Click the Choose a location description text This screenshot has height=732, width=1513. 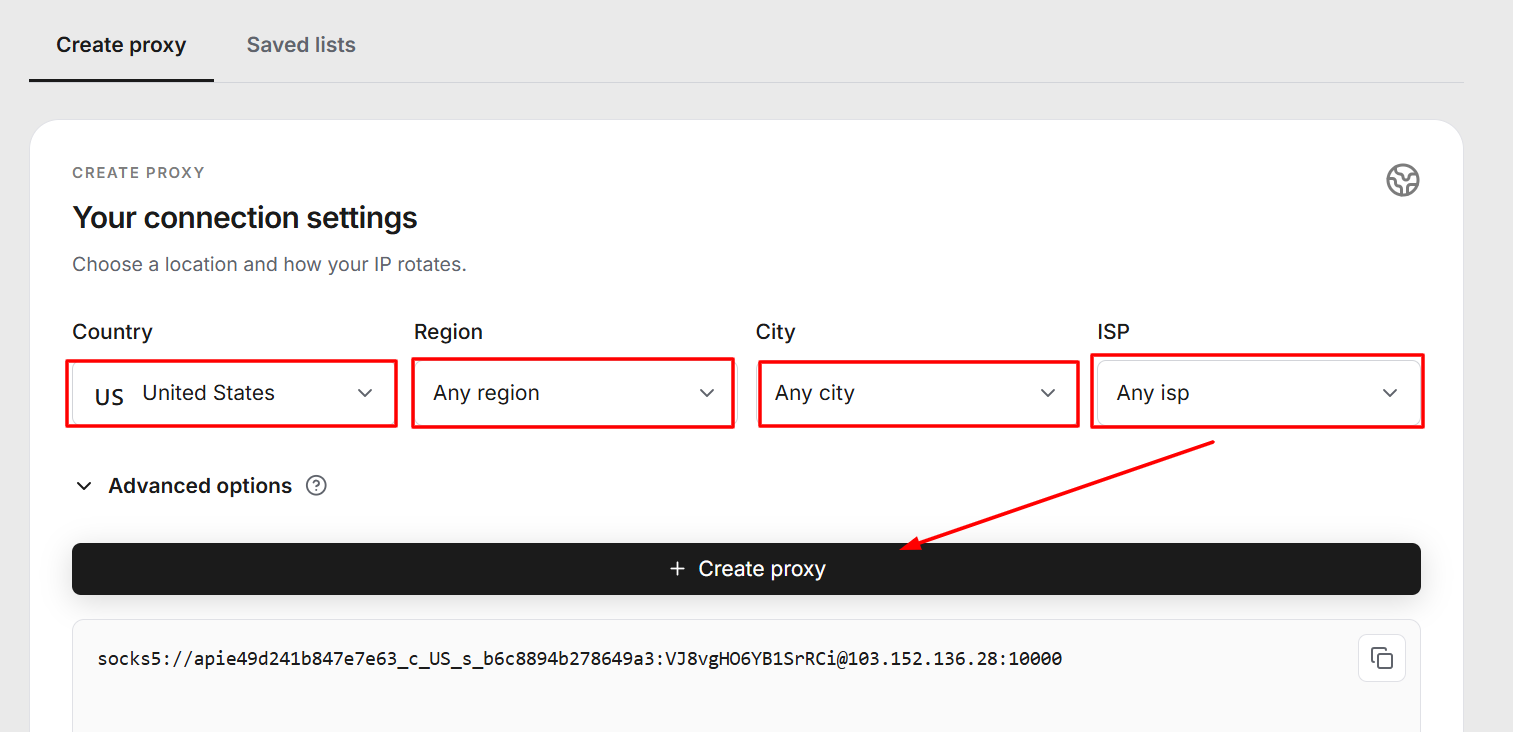coord(269,265)
